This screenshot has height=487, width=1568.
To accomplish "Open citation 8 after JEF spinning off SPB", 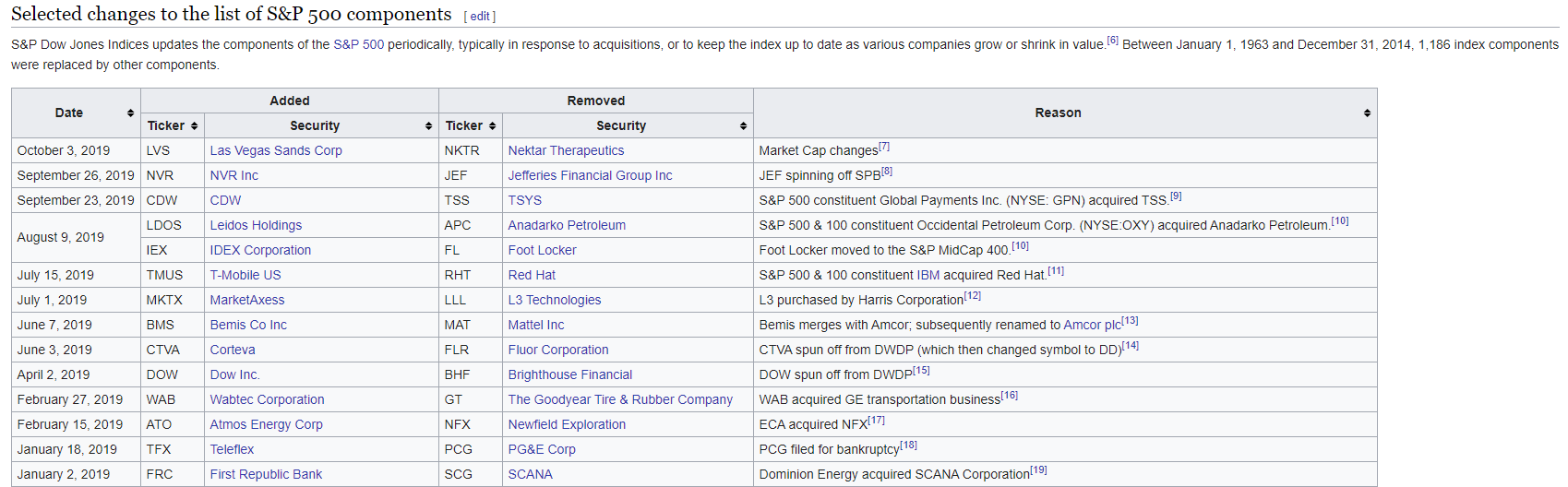I will point(887,172).
